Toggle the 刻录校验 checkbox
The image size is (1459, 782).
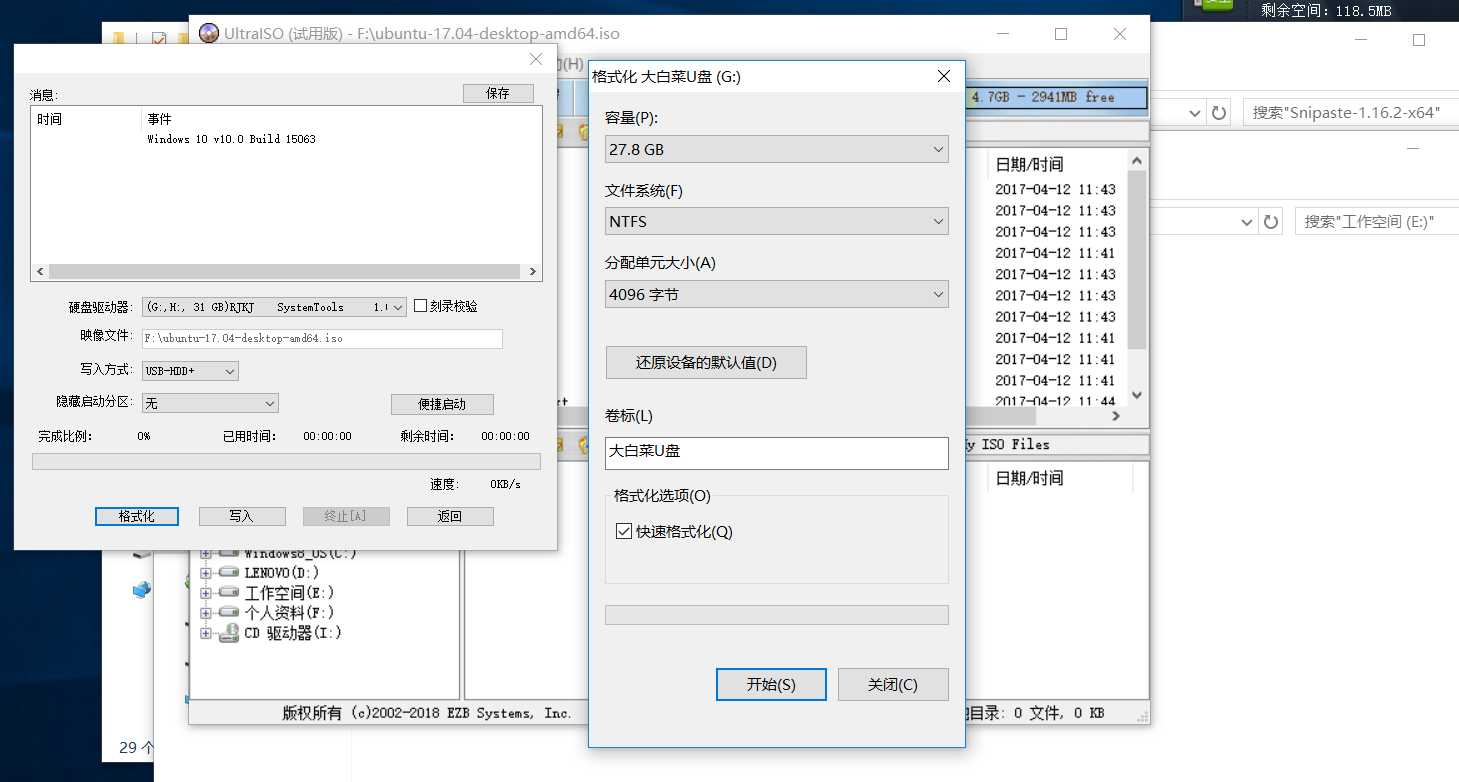(x=421, y=306)
